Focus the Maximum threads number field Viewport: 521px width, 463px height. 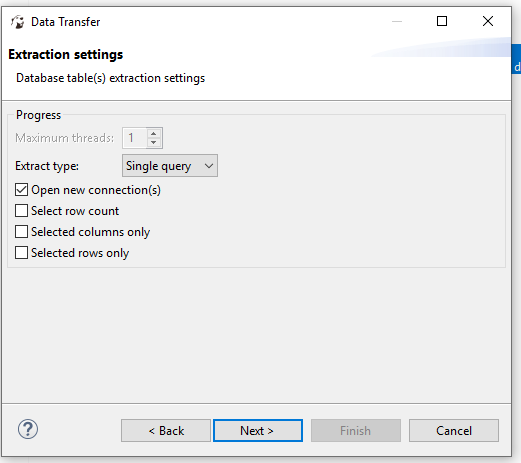point(135,138)
